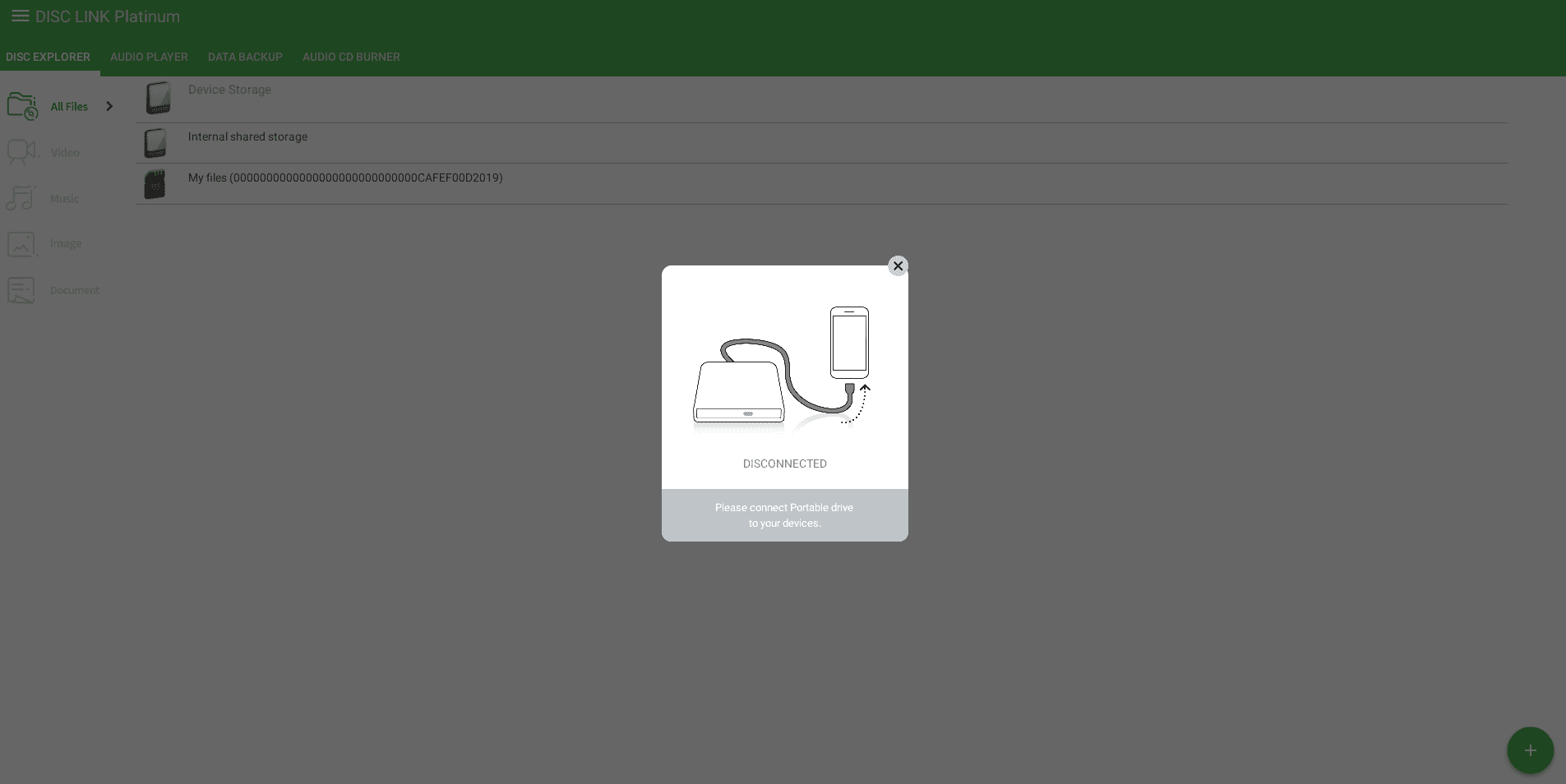
Task: Click the DISCONNECTED status text
Action: pyautogui.click(x=785, y=463)
